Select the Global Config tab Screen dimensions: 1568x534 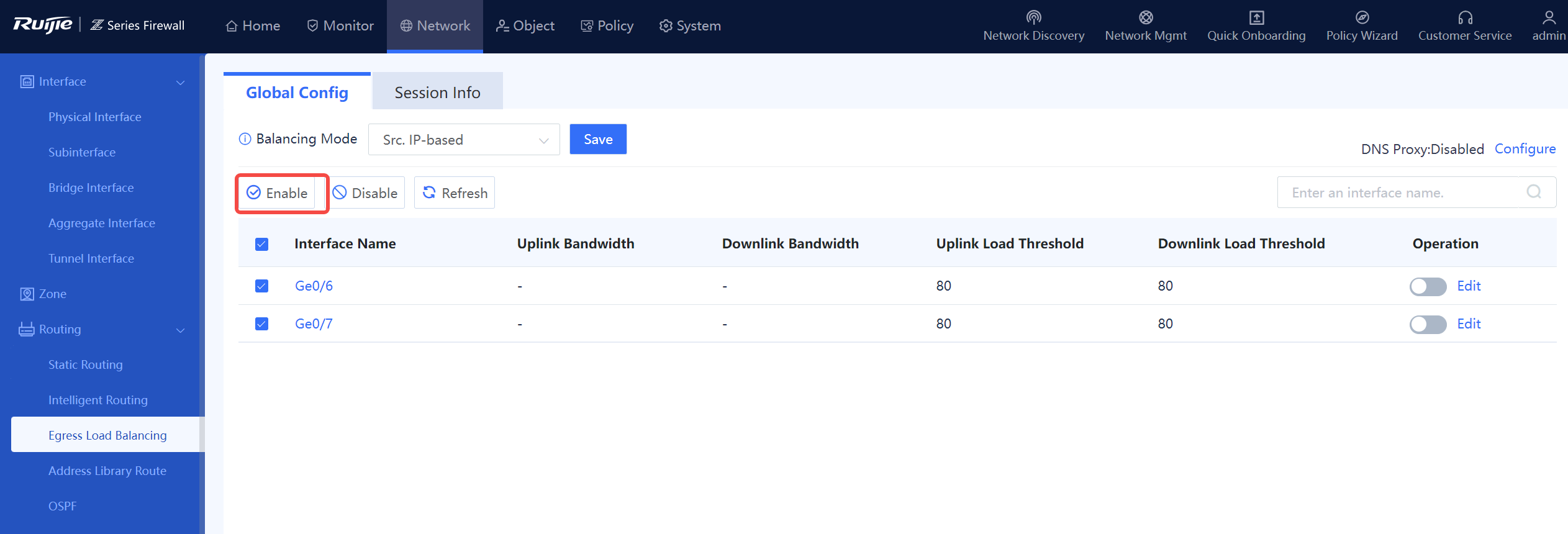[x=297, y=93]
